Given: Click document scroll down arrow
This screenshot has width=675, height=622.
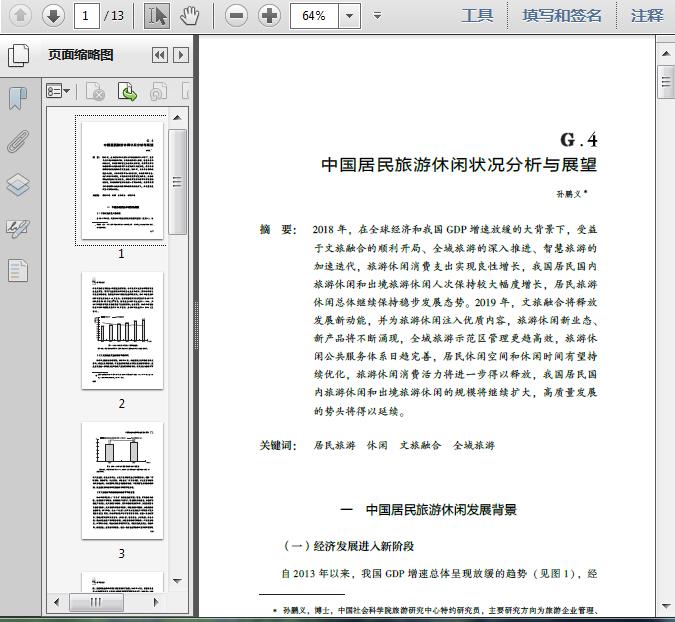Looking at the screenshot, I should point(666,606).
